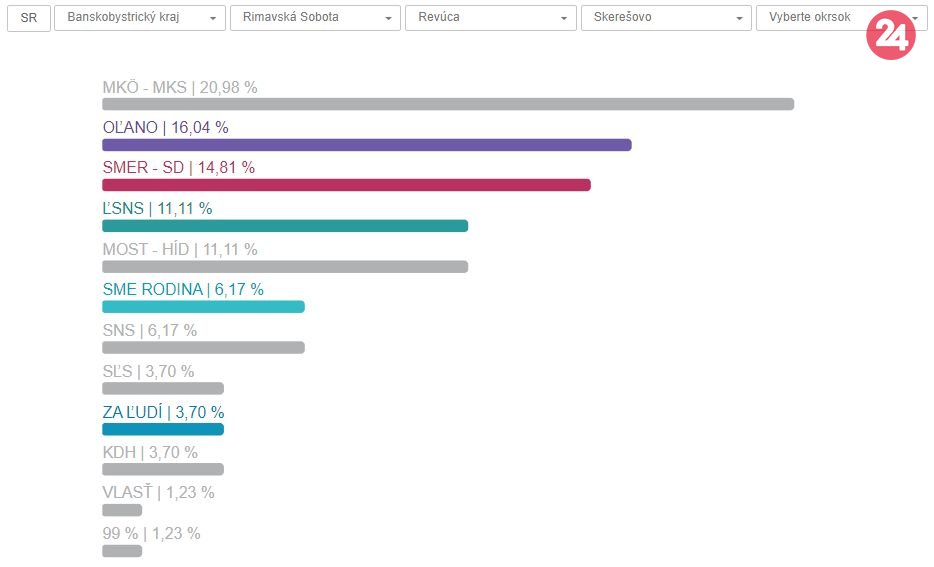The height and width of the screenshot is (567, 934).
Task: Expand the Skerešovo municipality dropdown
Action: coord(666,18)
